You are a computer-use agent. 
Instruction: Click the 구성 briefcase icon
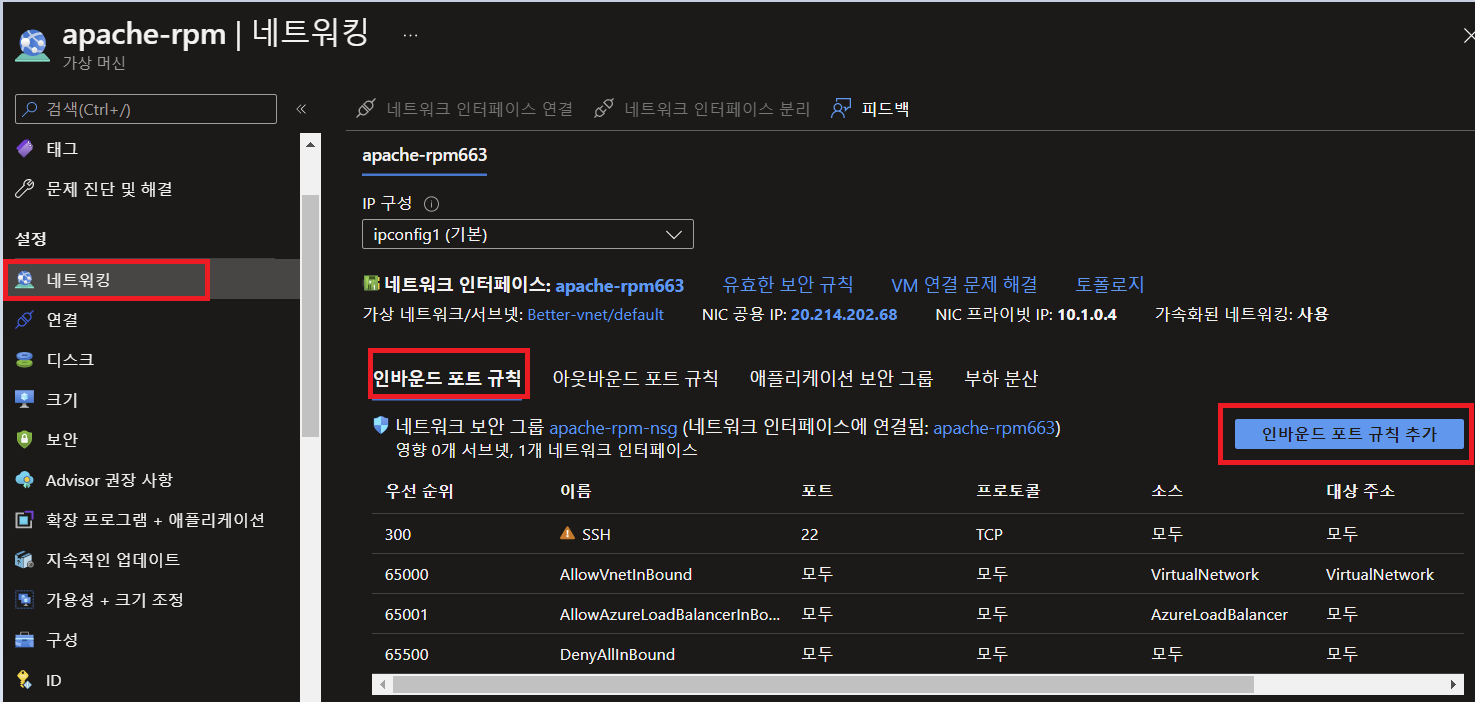(25, 640)
